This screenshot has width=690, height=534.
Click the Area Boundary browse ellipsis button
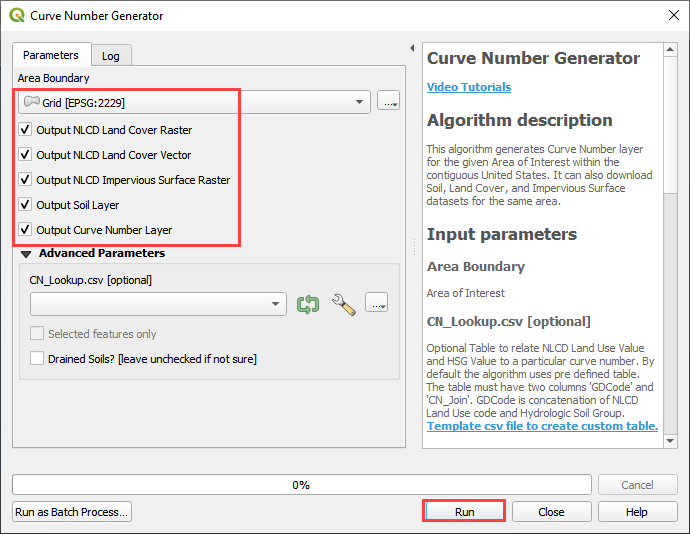388,101
